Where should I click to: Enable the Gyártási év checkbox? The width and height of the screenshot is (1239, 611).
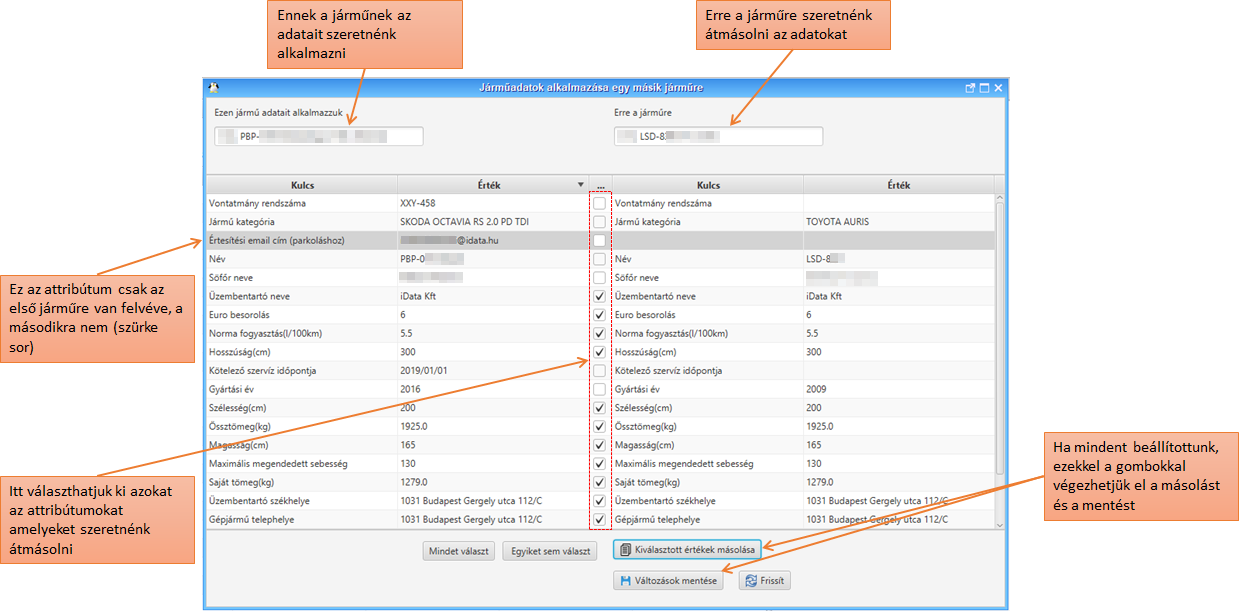599,389
